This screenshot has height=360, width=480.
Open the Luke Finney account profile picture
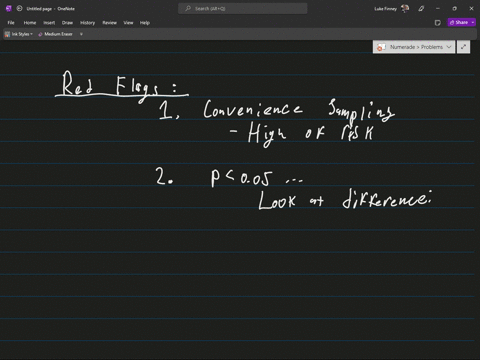(405, 8)
